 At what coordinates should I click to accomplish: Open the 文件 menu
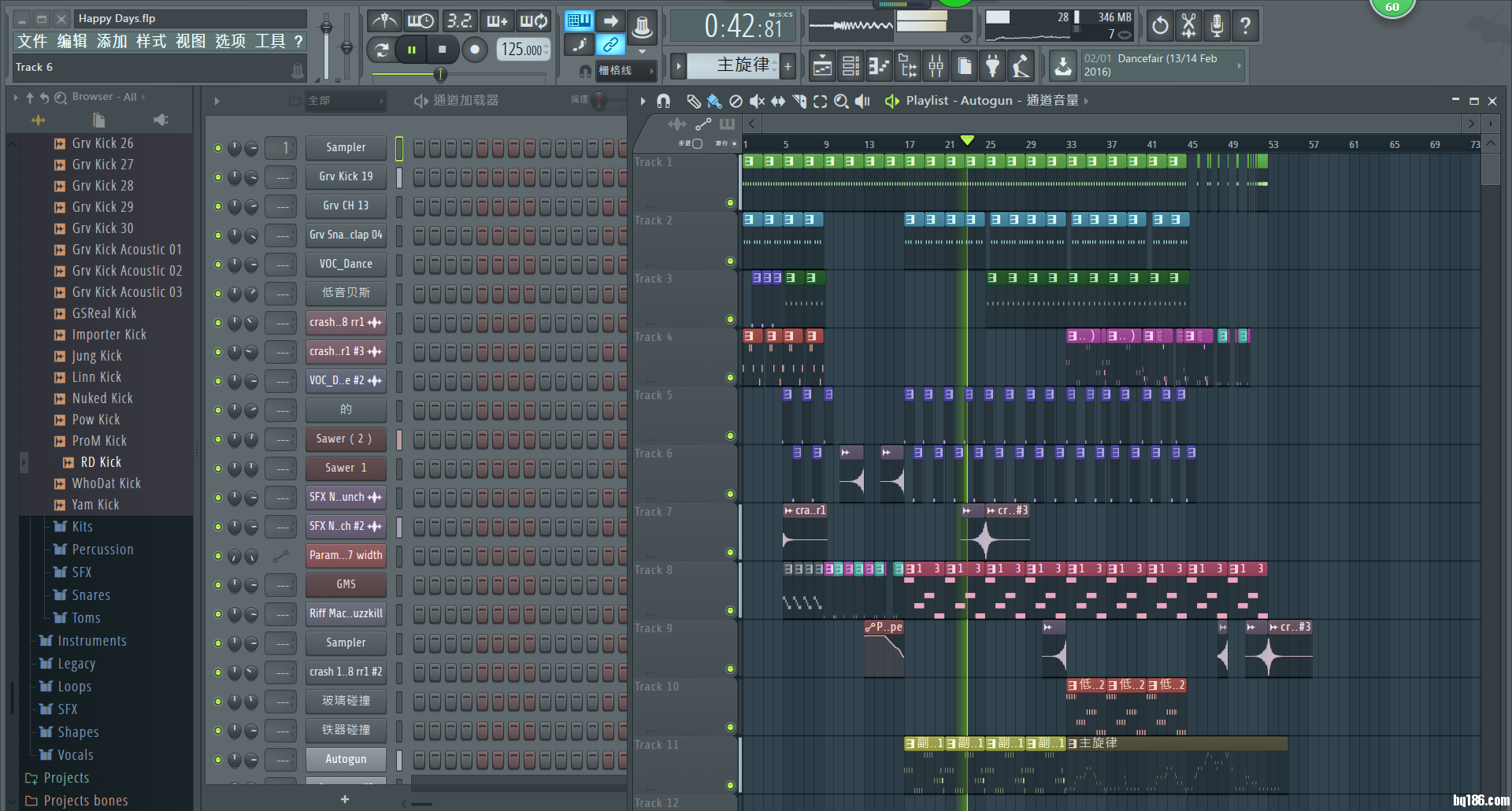[x=32, y=41]
